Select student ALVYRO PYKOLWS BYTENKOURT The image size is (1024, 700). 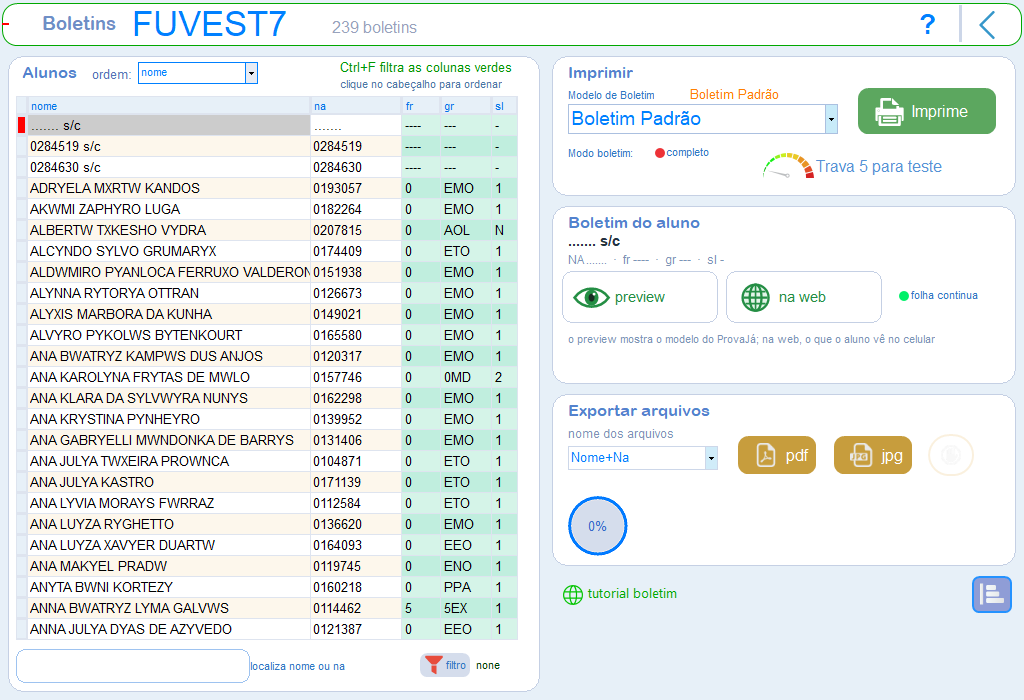[168, 335]
